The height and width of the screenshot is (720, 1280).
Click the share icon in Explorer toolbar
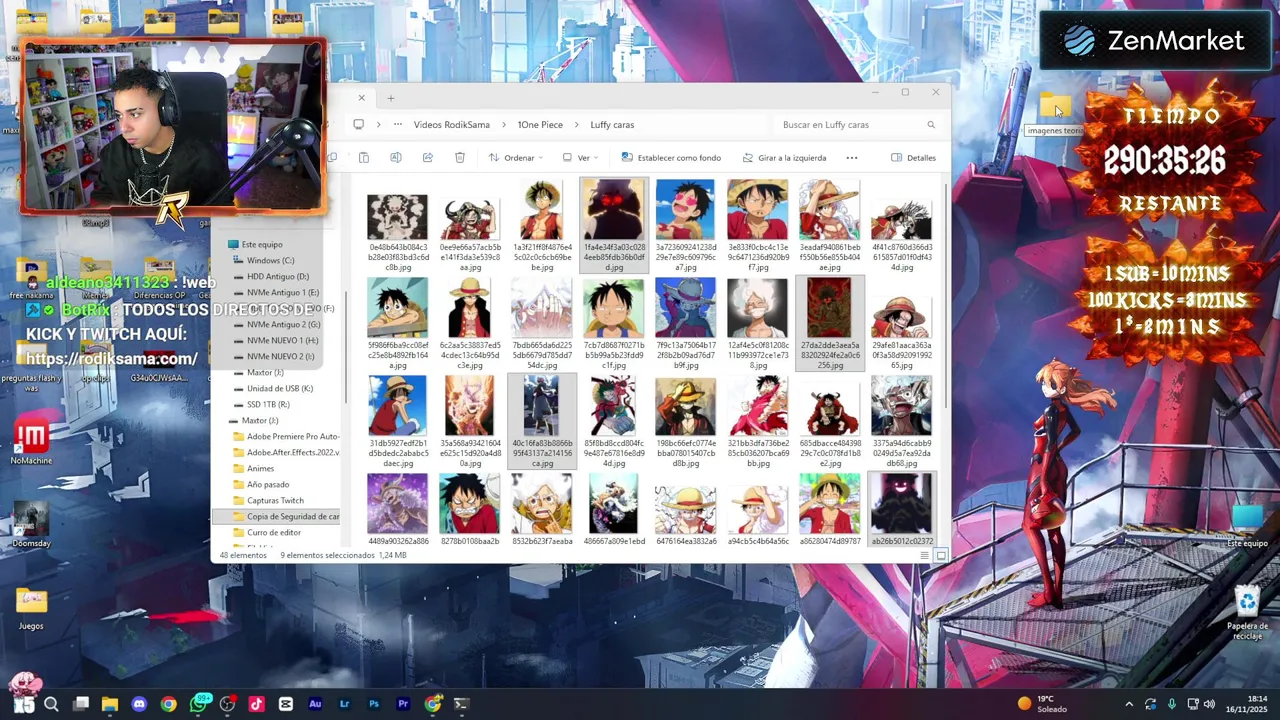(428, 158)
